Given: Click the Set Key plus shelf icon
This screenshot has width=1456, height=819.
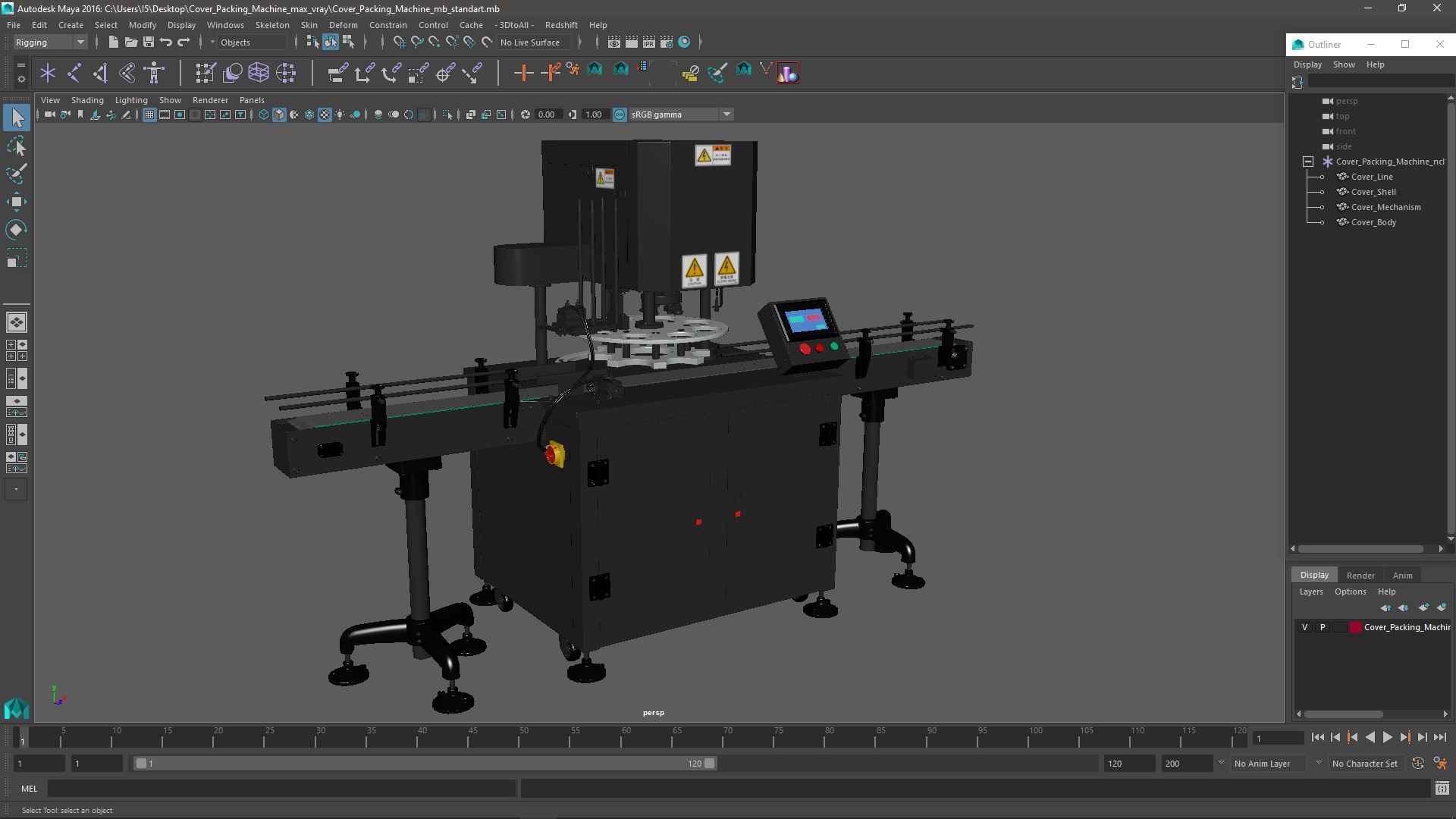Looking at the screenshot, I should (523, 73).
